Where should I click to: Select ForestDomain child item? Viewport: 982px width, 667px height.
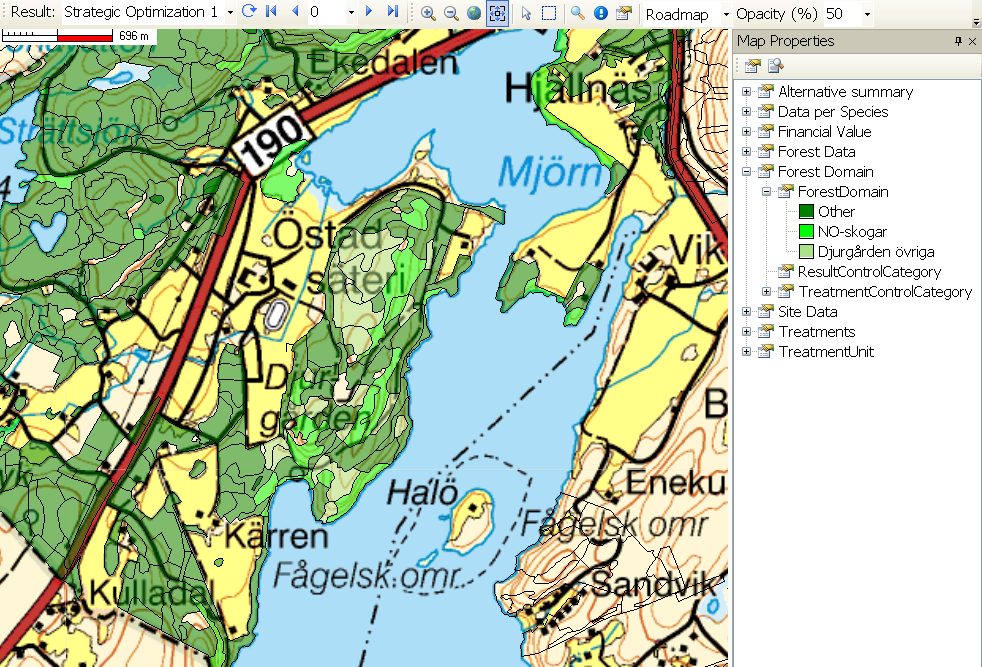pyautogui.click(x=843, y=192)
